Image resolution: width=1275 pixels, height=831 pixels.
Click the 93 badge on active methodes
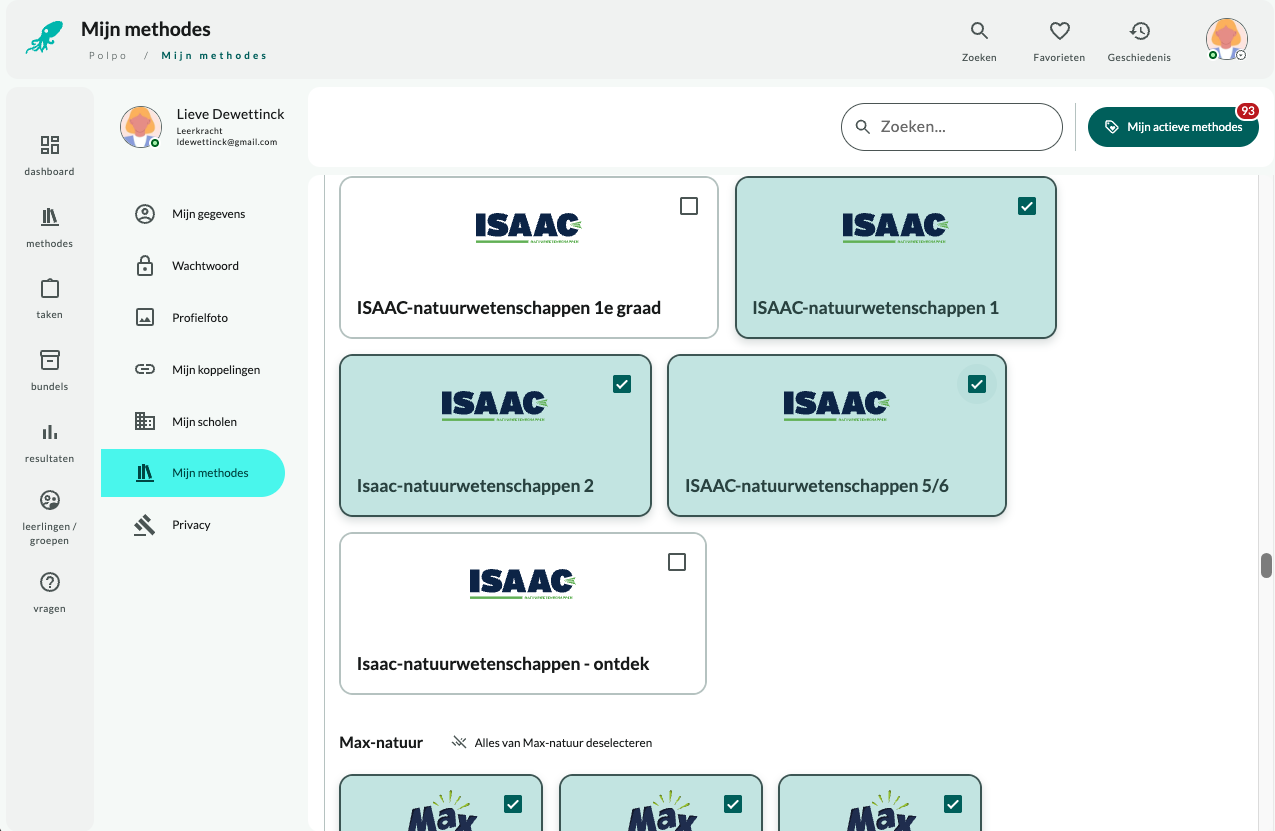(1247, 111)
